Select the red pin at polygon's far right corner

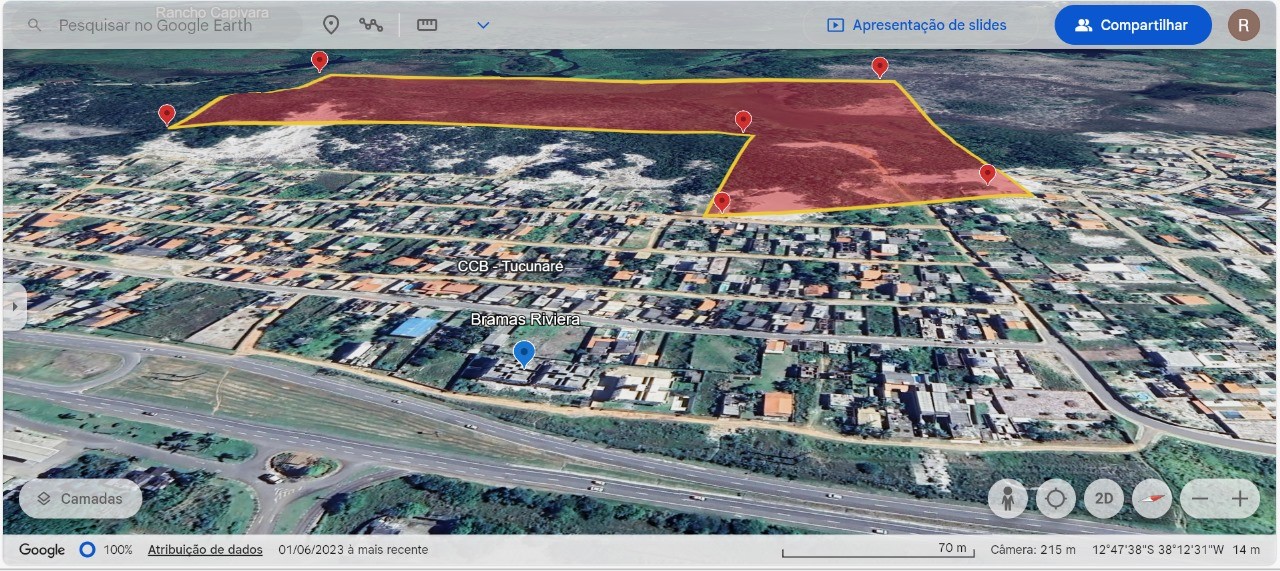coord(987,174)
